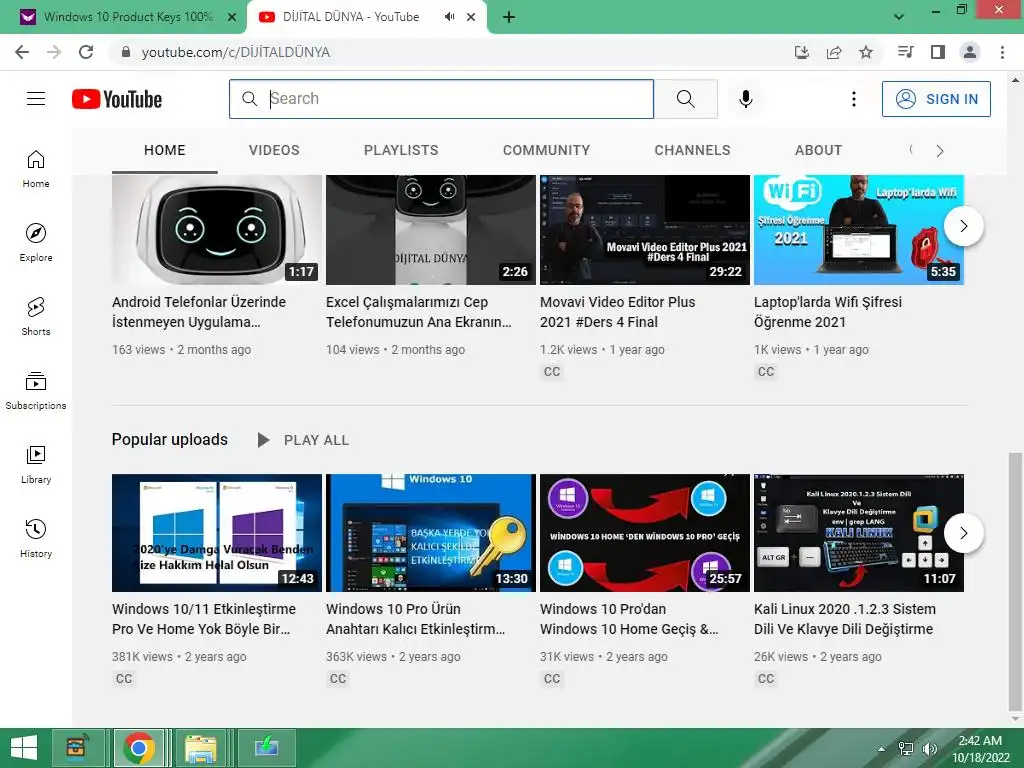Click the 11:07 Kali Linux thumbnail
1024x768 pixels.
point(859,533)
